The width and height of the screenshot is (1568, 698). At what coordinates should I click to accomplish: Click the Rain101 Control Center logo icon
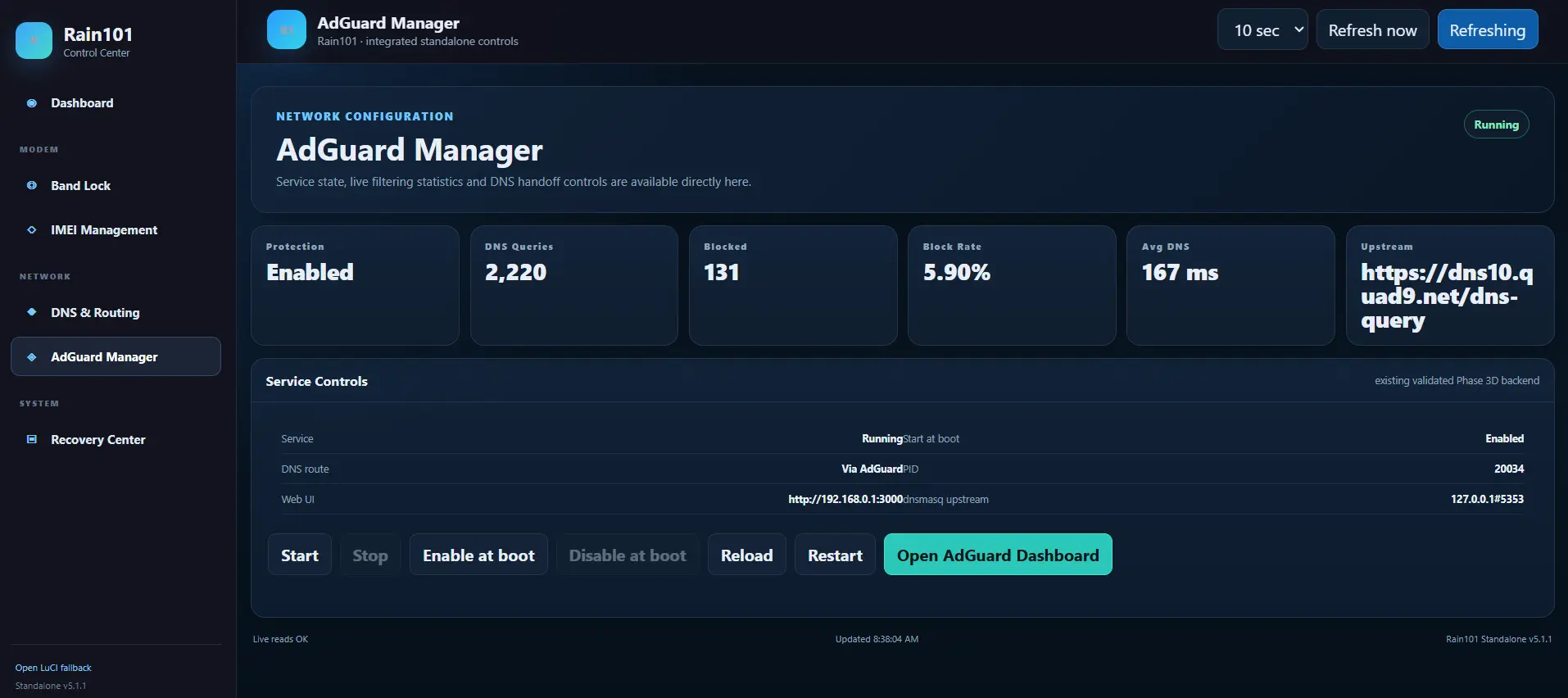[34, 40]
